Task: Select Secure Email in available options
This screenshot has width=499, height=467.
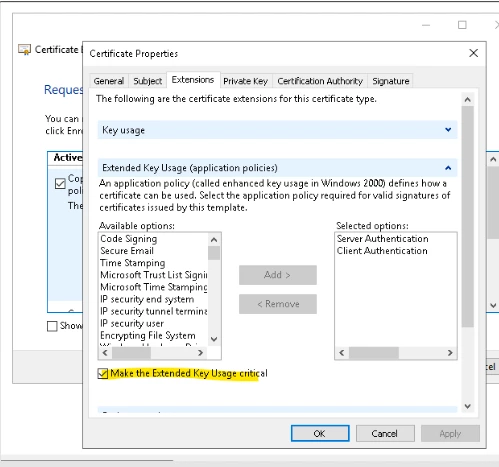Action: [x=127, y=251]
